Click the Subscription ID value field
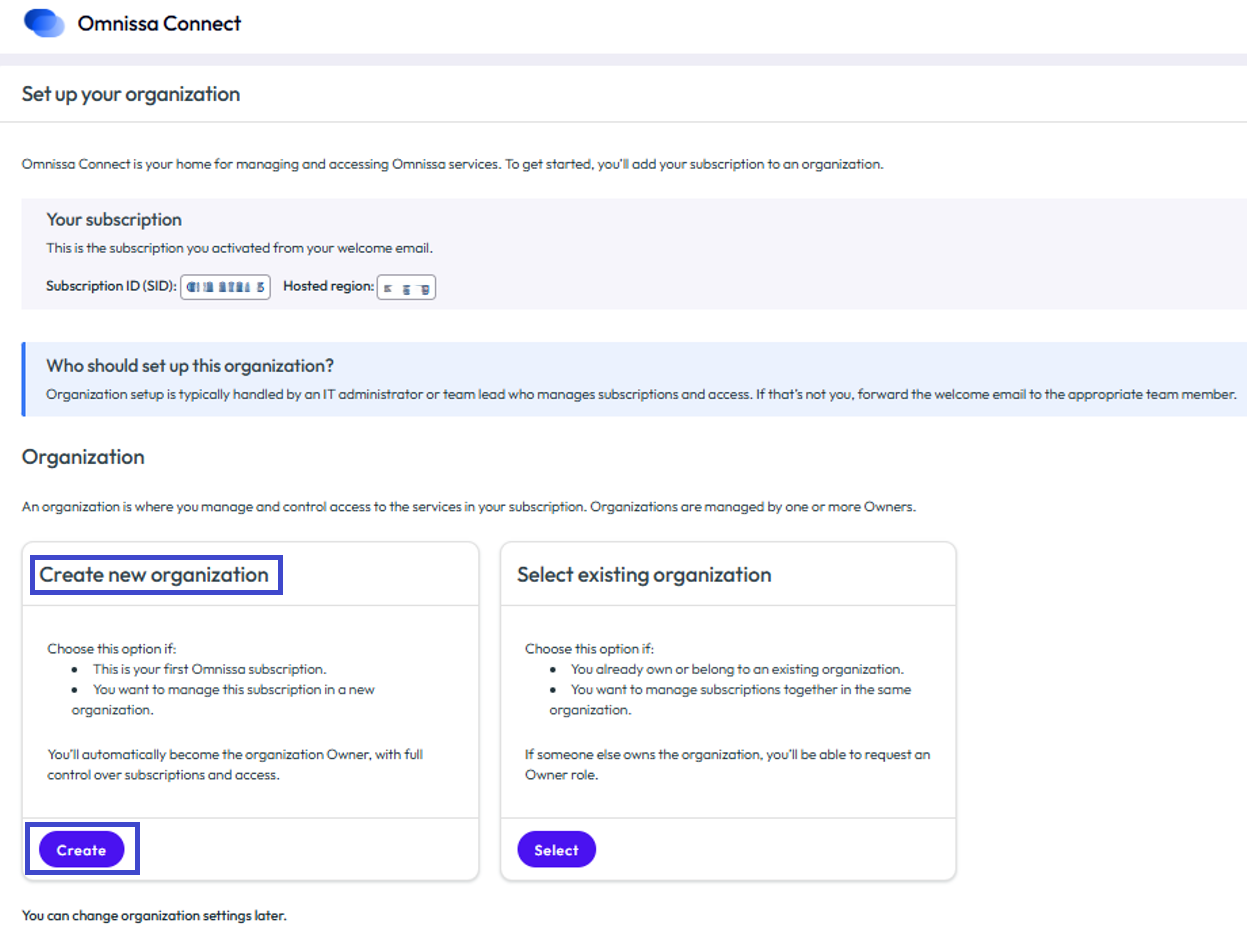Image resolution: width=1247 pixels, height=940 pixels. click(x=225, y=287)
